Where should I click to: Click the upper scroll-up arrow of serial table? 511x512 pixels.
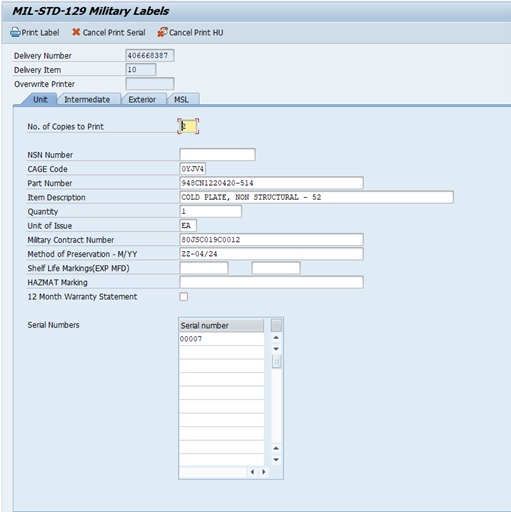276,338
